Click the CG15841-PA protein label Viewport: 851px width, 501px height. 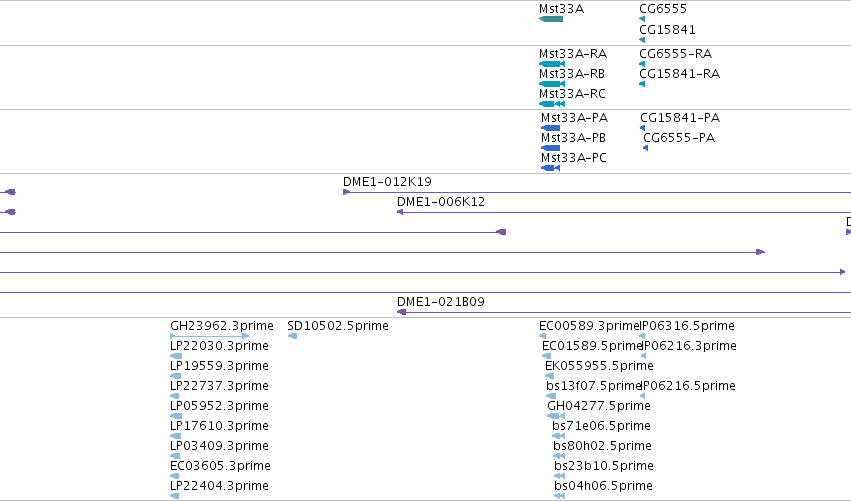(680, 118)
